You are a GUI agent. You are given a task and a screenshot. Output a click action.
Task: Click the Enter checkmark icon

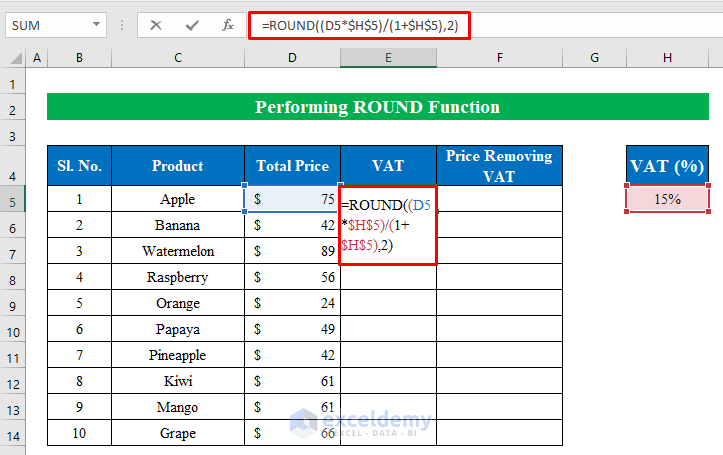[x=192, y=25]
